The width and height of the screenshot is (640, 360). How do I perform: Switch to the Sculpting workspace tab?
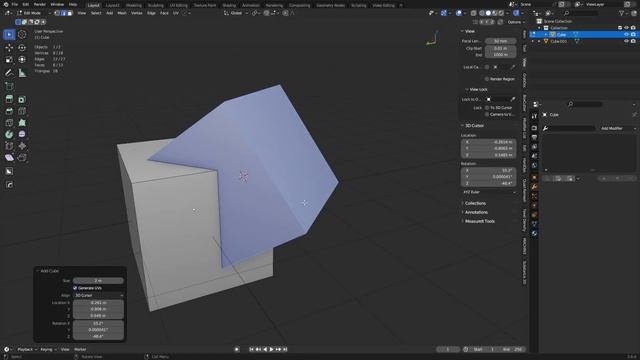[x=156, y=5]
